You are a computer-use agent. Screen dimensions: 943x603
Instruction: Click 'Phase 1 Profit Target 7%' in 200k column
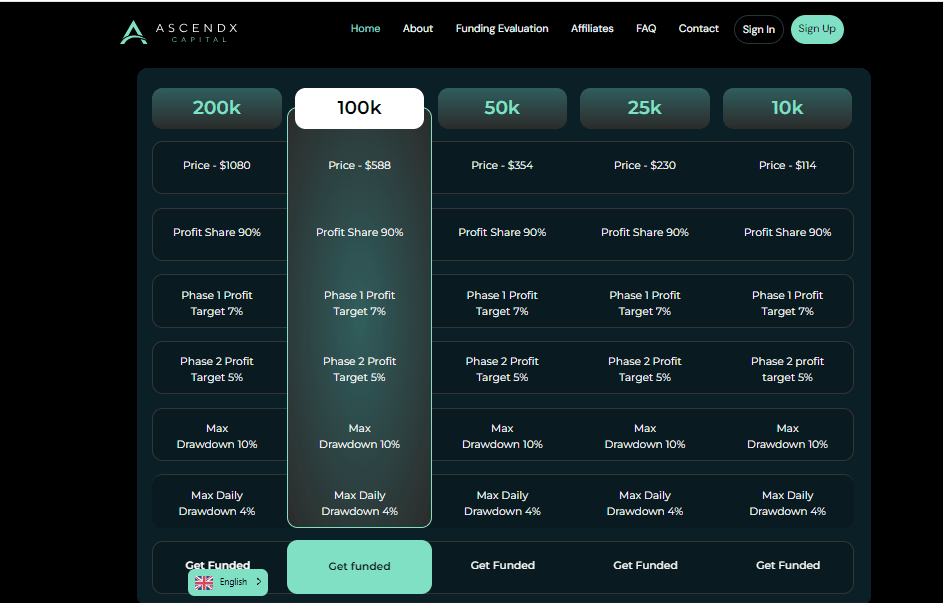click(x=217, y=303)
